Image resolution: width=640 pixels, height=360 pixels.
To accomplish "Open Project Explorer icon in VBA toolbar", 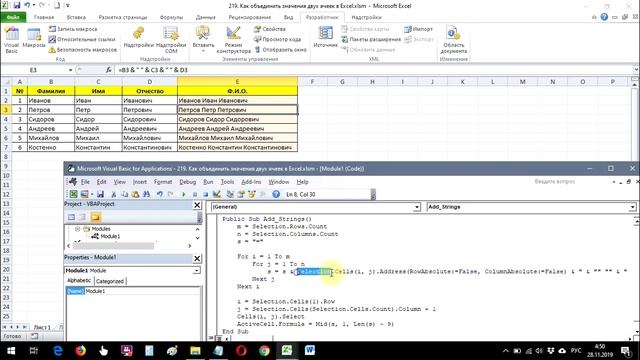I will (x=230, y=194).
